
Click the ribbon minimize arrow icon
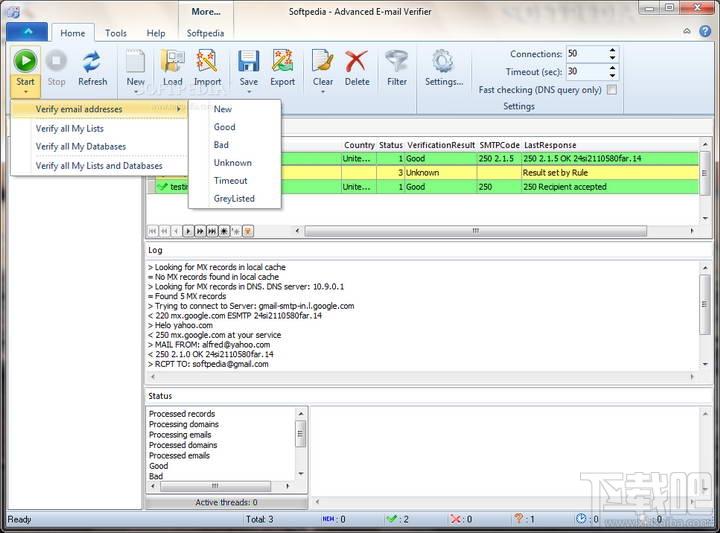(x=687, y=31)
